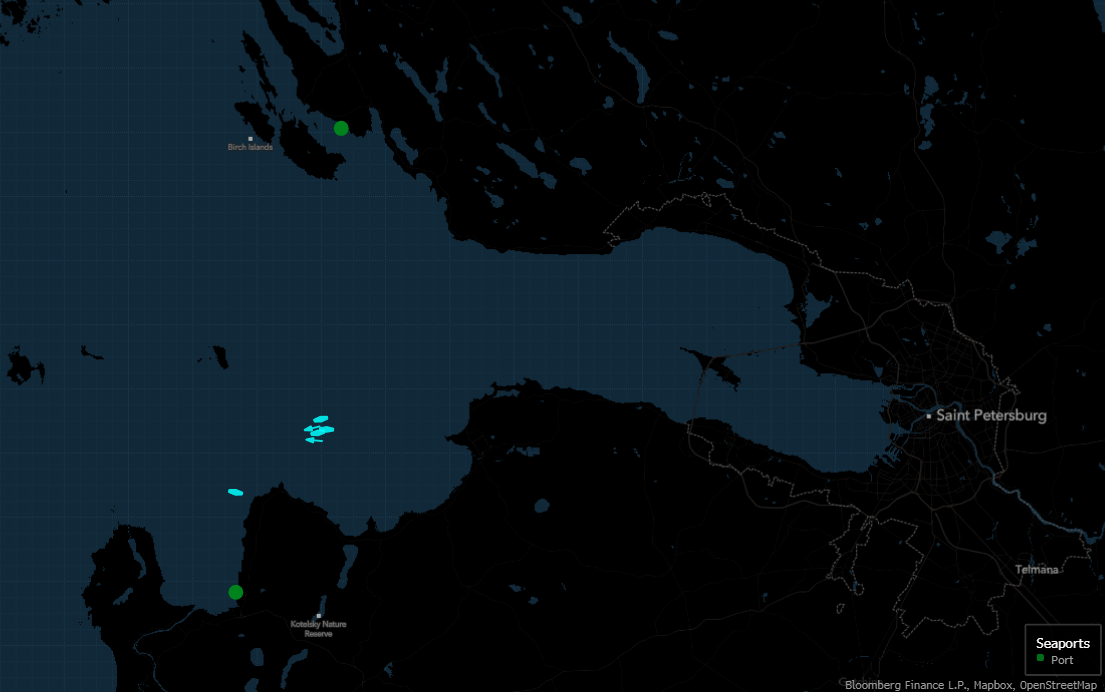Click the white square marker above Birch Islands
This screenshot has height=692, width=1105.
tap(250, 139)
